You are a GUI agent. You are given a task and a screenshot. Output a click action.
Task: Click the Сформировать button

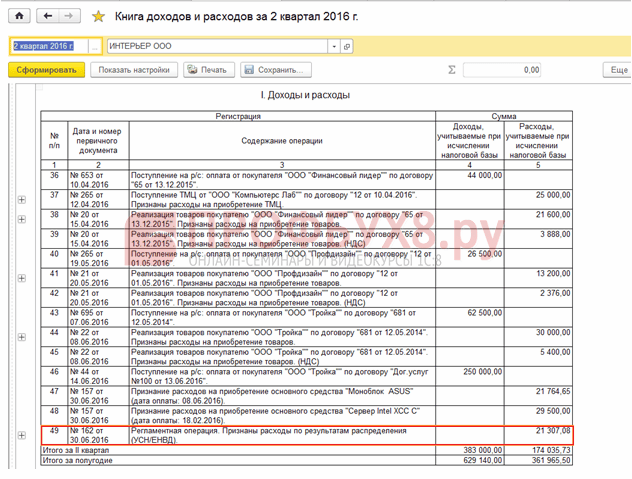coord(46,70)
